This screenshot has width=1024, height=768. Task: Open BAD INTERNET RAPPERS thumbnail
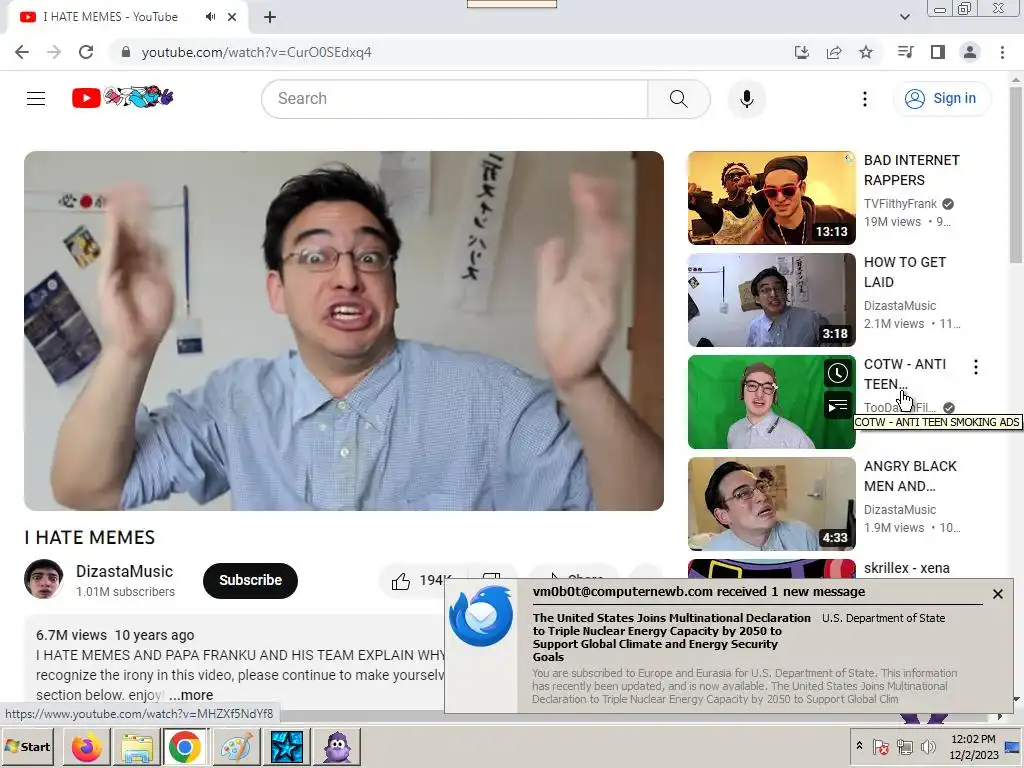coord(771,198)
